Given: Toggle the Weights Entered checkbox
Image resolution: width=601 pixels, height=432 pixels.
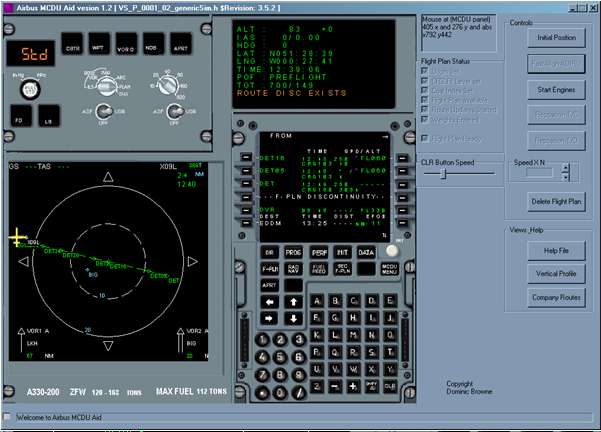Looking at the screenshot, I should 424,119.
